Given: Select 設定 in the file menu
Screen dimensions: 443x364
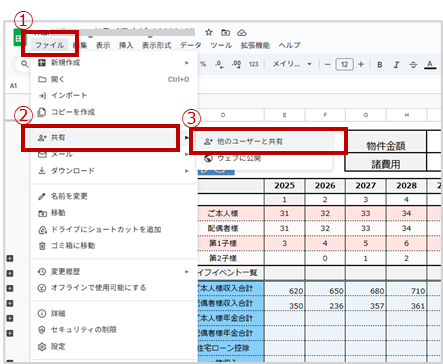Looking at the screenshot, I should pos(114,347).
